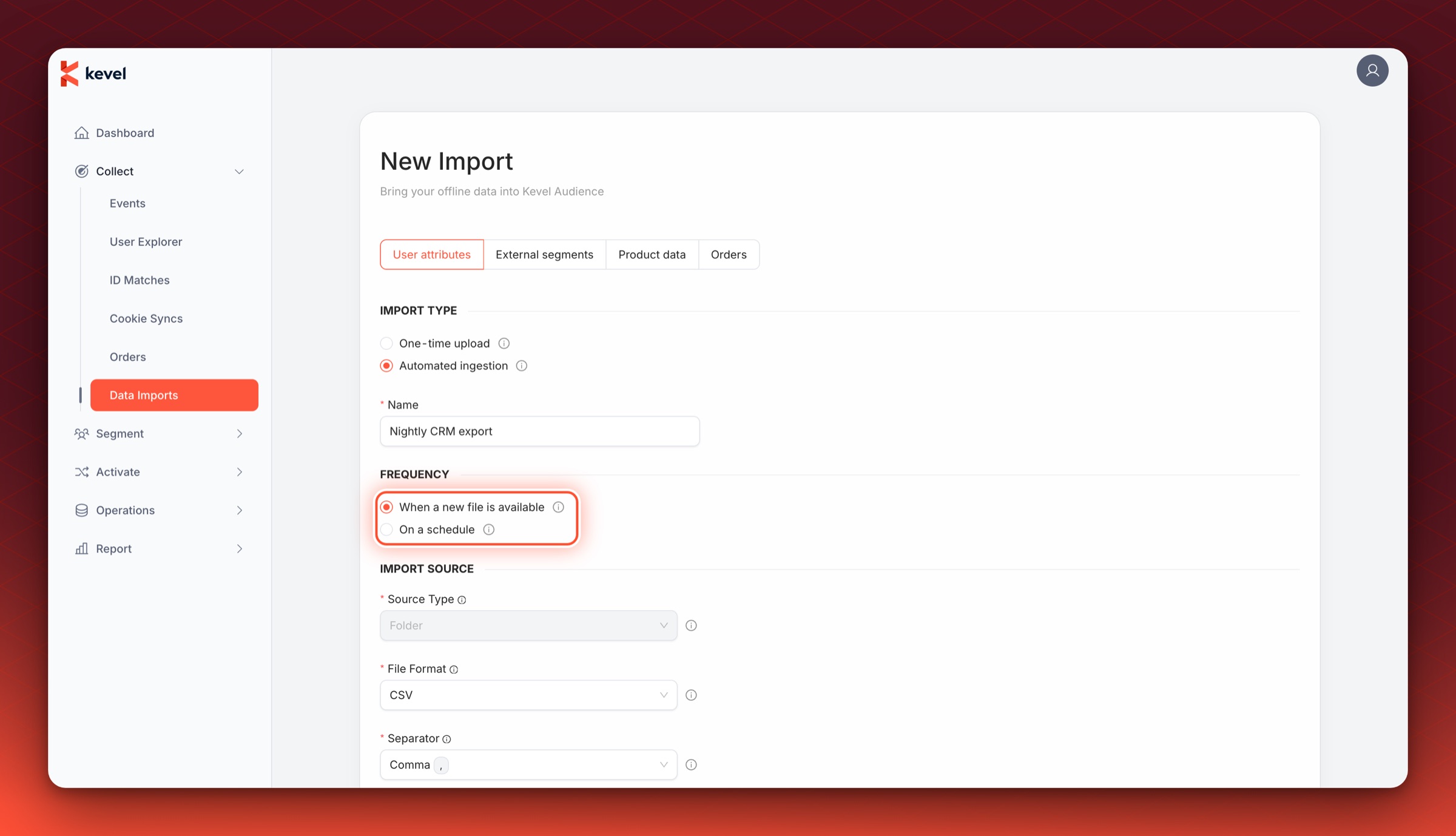Click info icon beside File Format label

[454, 670]
